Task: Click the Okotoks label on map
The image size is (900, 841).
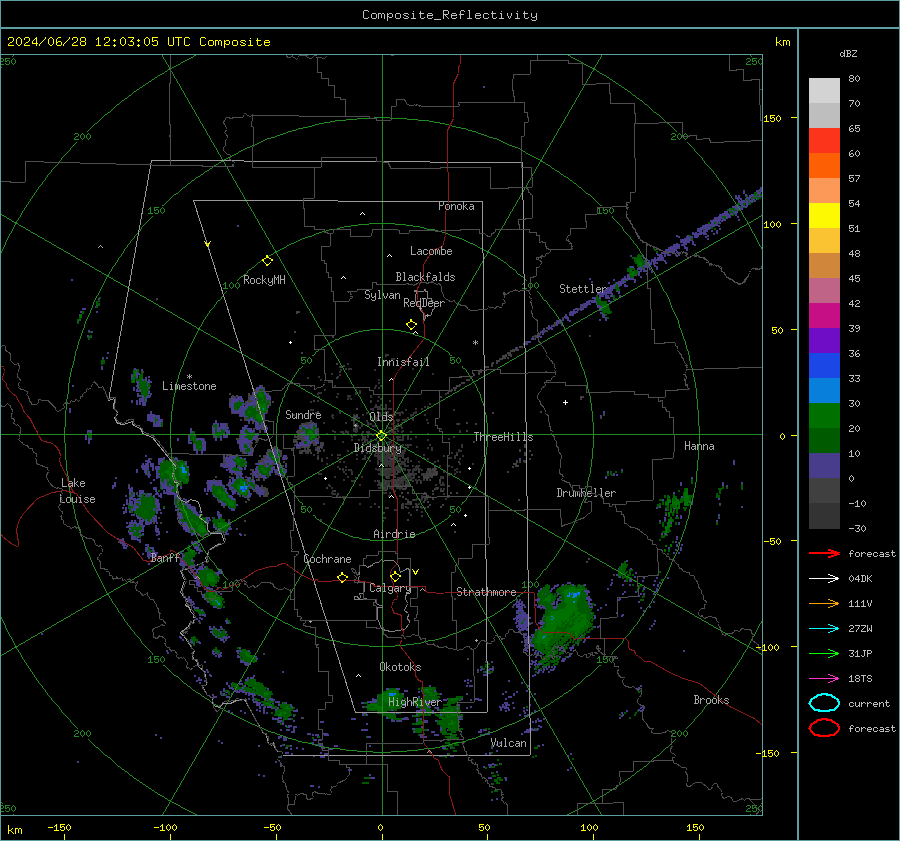Action: click(400, 667)
